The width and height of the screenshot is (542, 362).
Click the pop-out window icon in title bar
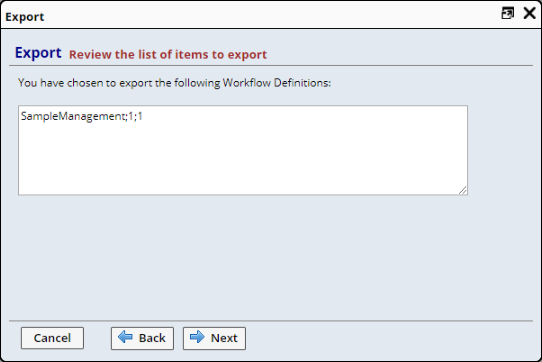pos(507,13)
